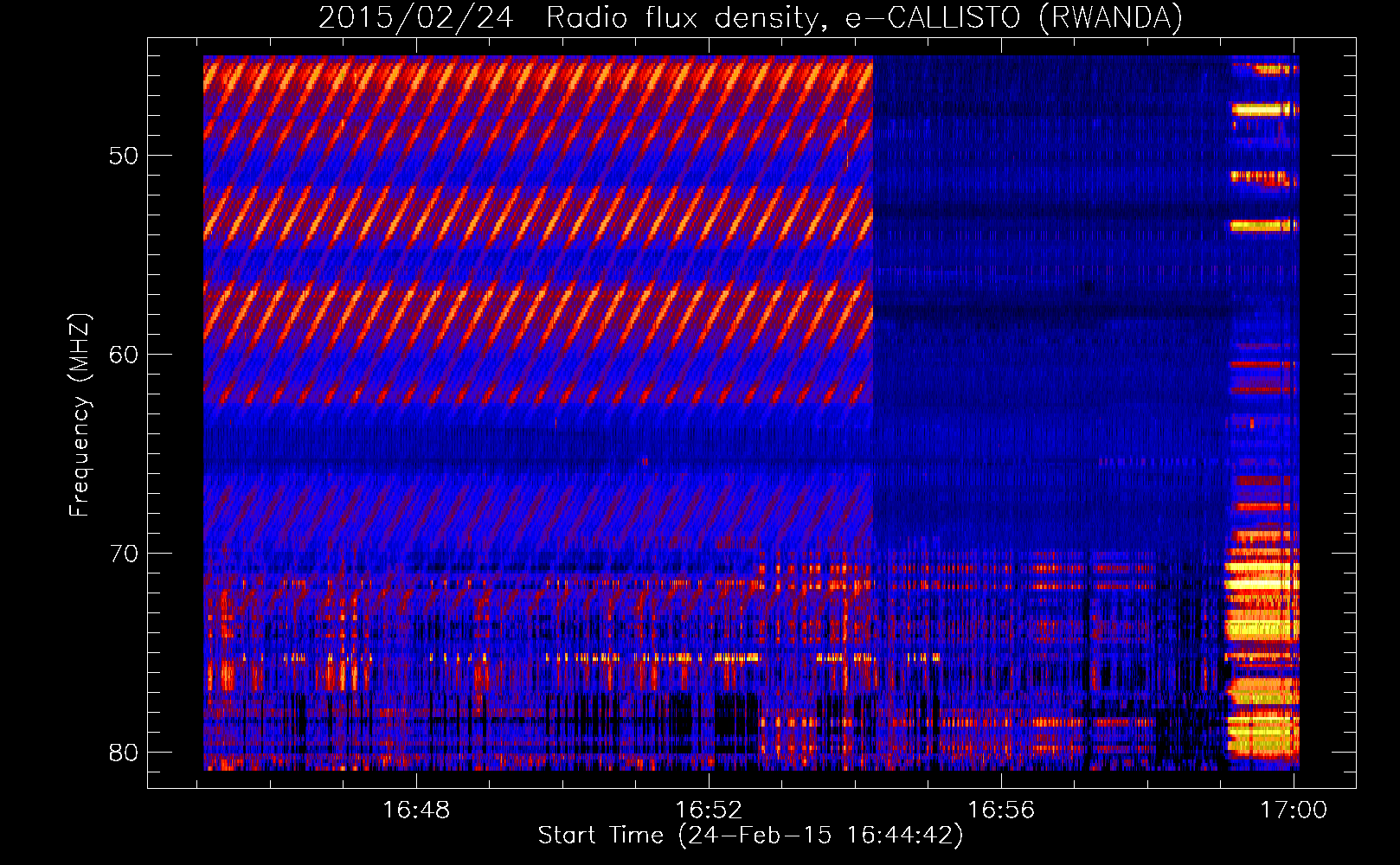Click the '16:56' time tick label
Image resolution: width=1400 pixels, height=865 pixels.
coord(1001,810)
